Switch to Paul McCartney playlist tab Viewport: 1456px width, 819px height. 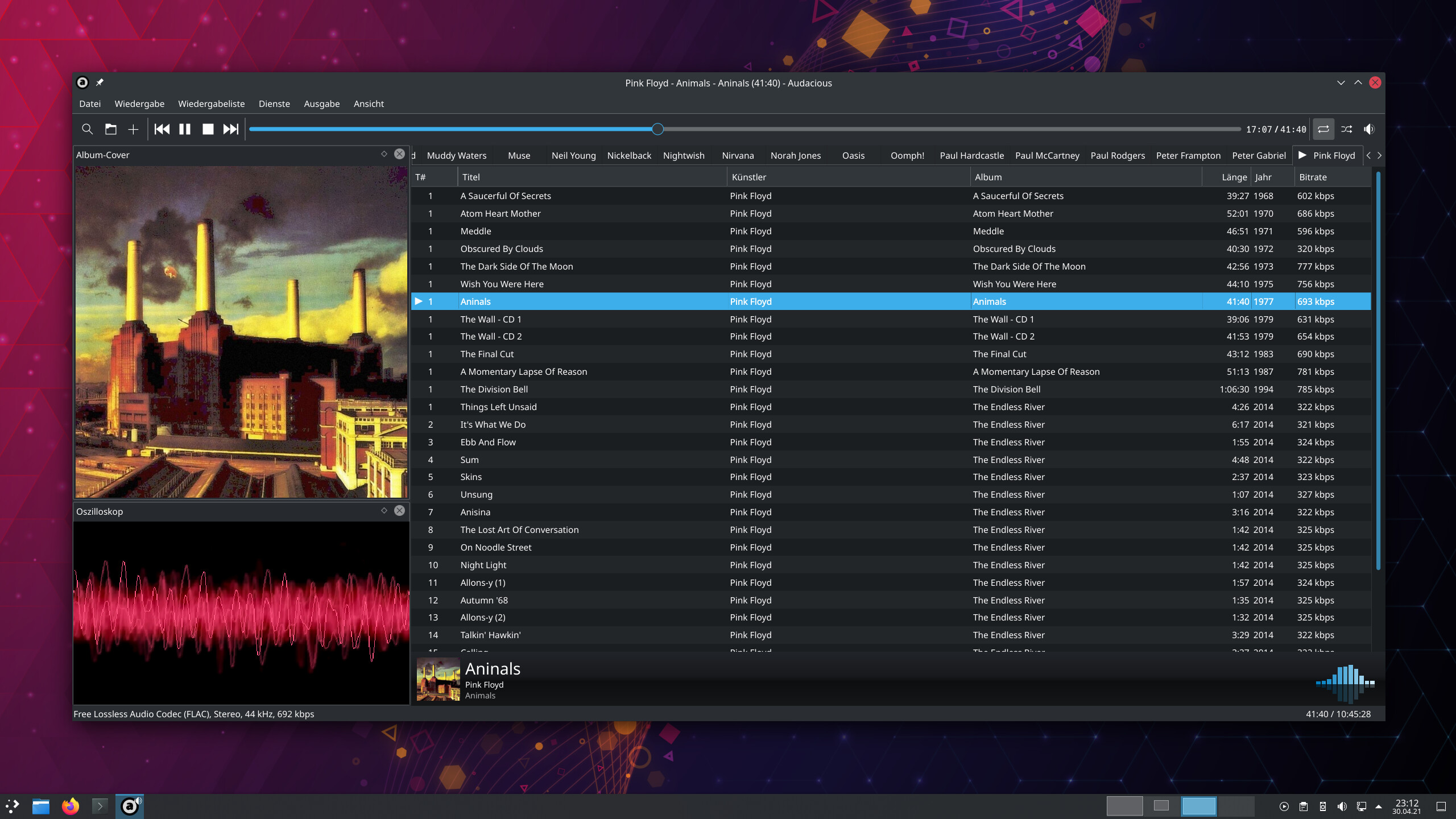[x=1047, y=155]
